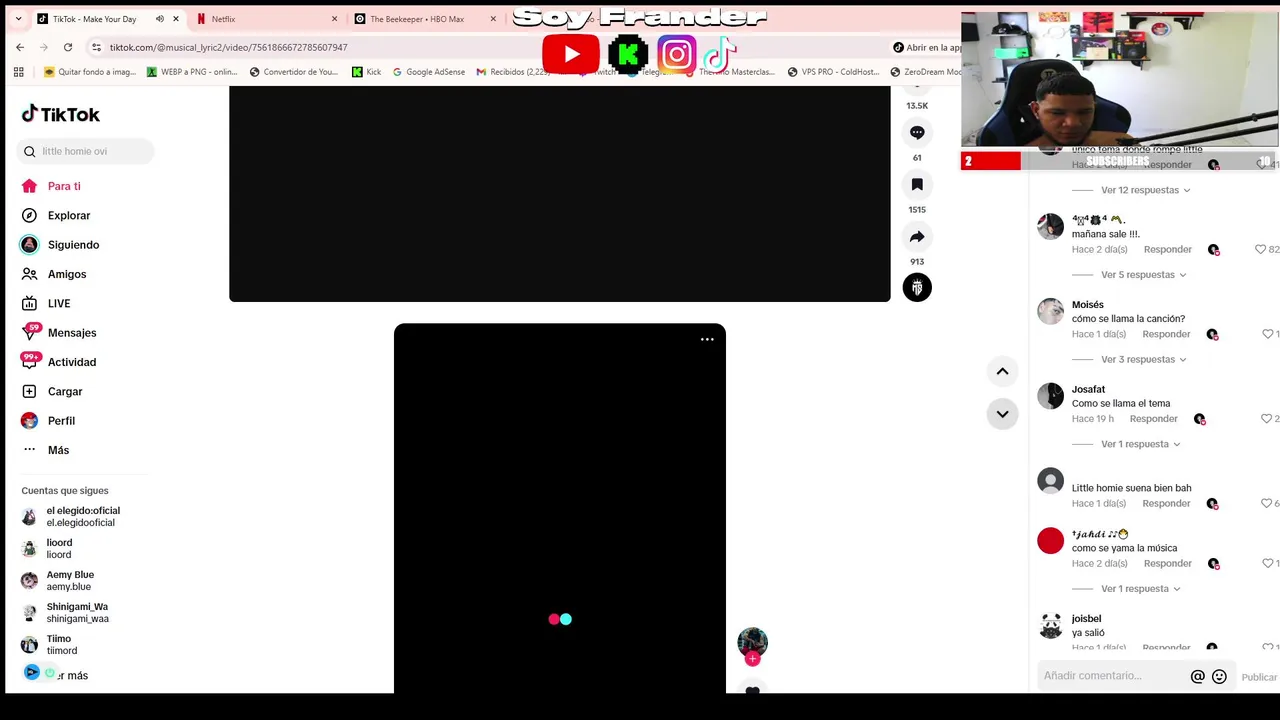Open the browser apps grid icon

pyautogui.click(x=18, y=72)
